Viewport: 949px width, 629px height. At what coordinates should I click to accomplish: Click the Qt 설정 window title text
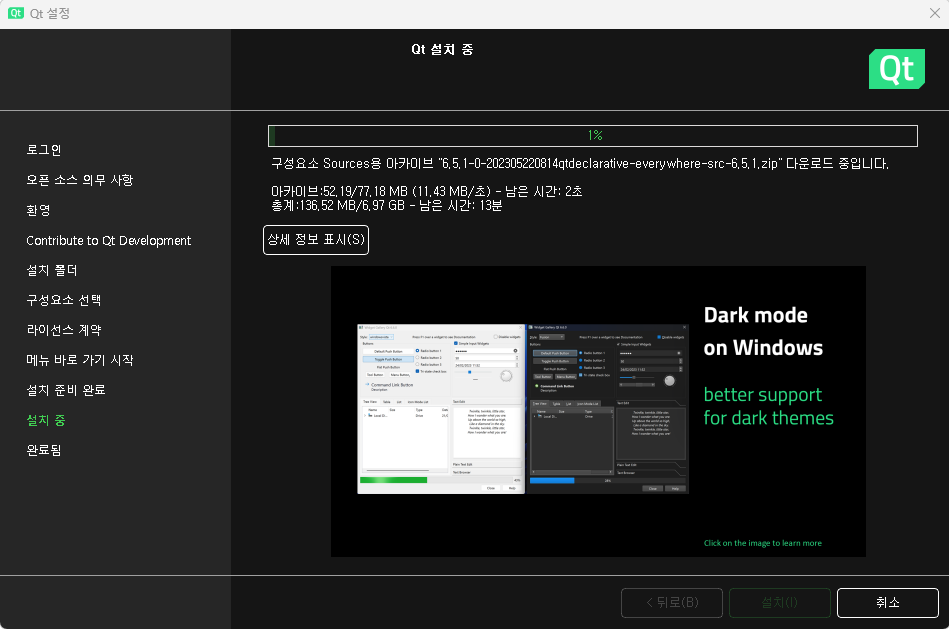[50, 13]
